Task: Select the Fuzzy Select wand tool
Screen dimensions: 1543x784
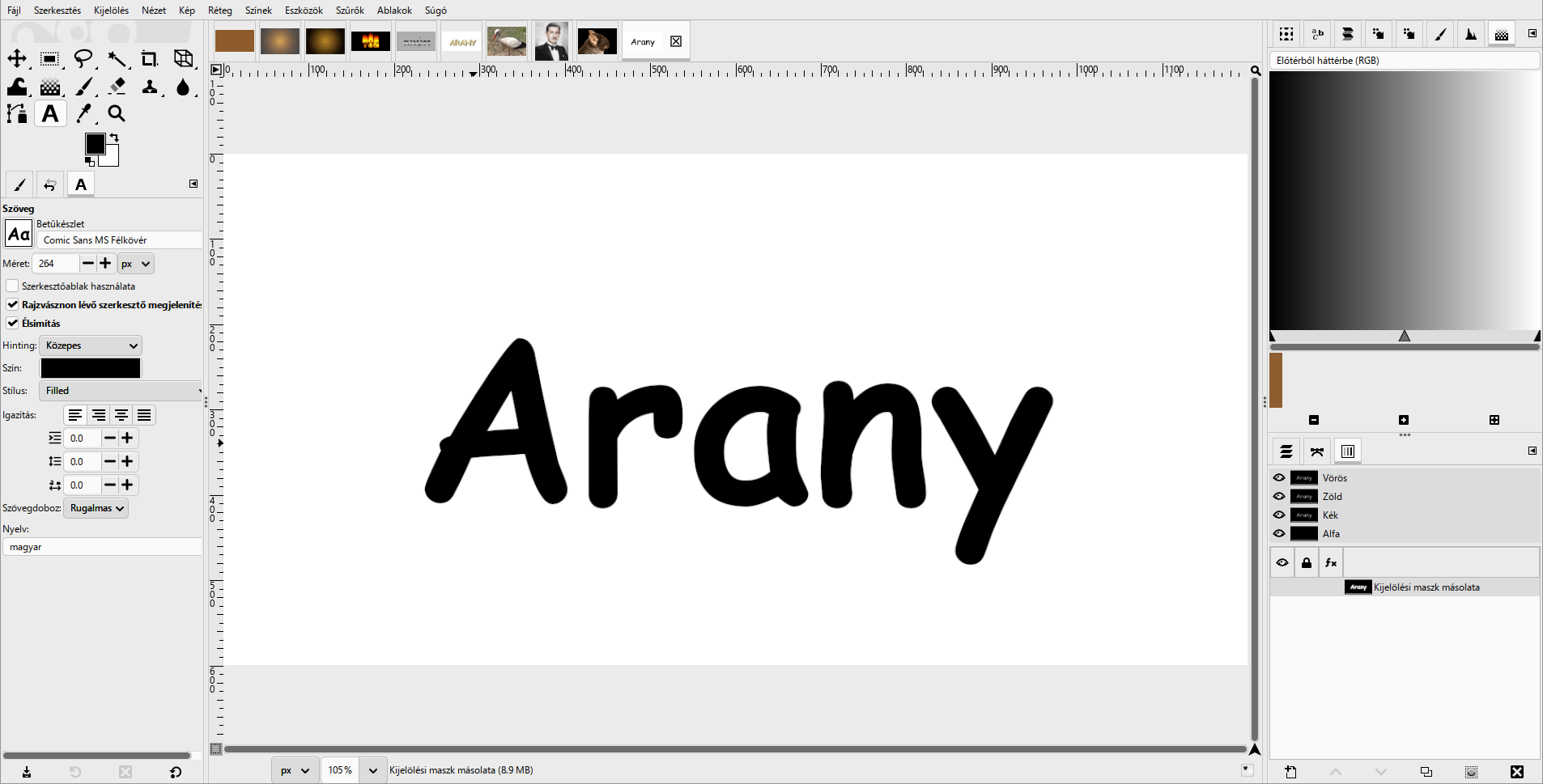Action: [x=117, y=58]
